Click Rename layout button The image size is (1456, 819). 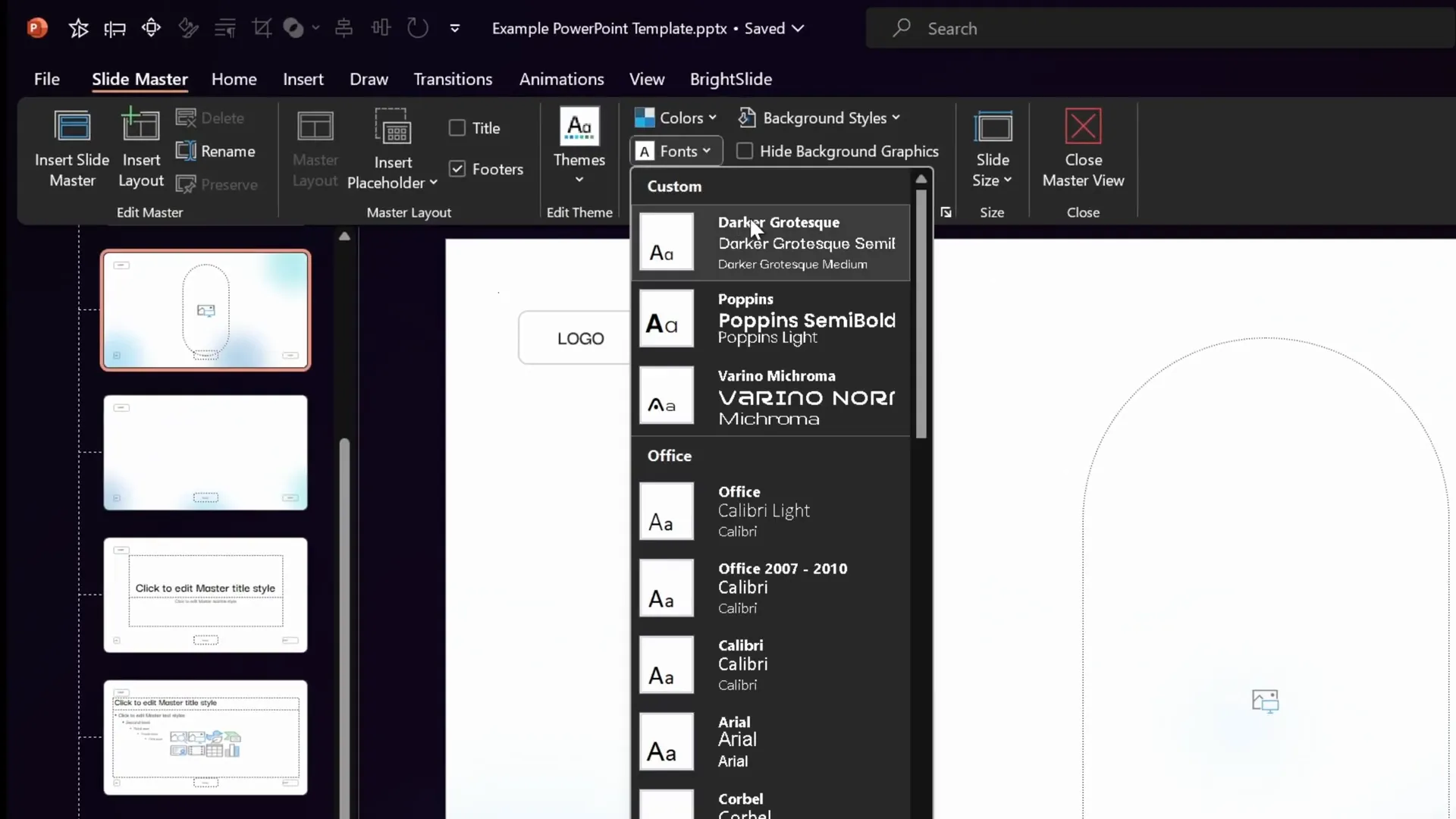click(216, 151)
